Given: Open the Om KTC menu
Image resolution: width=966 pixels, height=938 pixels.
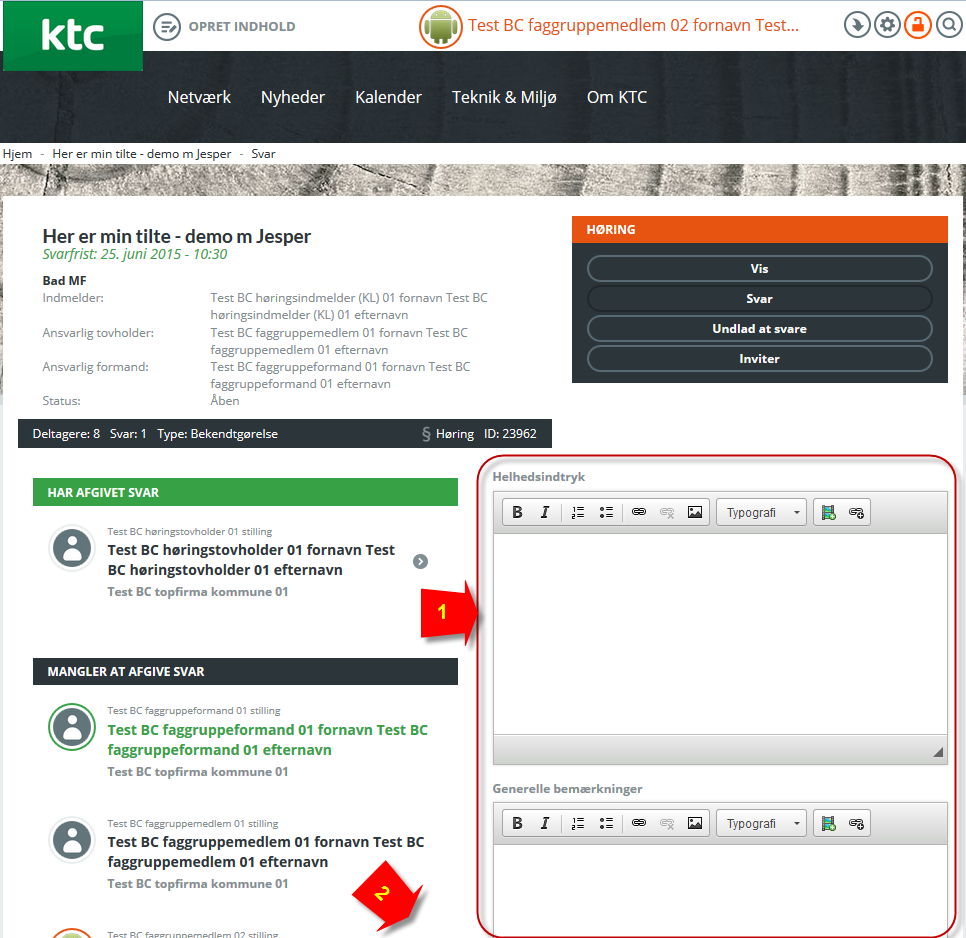Looking at the screenshot, I should [x=617, y=97].
